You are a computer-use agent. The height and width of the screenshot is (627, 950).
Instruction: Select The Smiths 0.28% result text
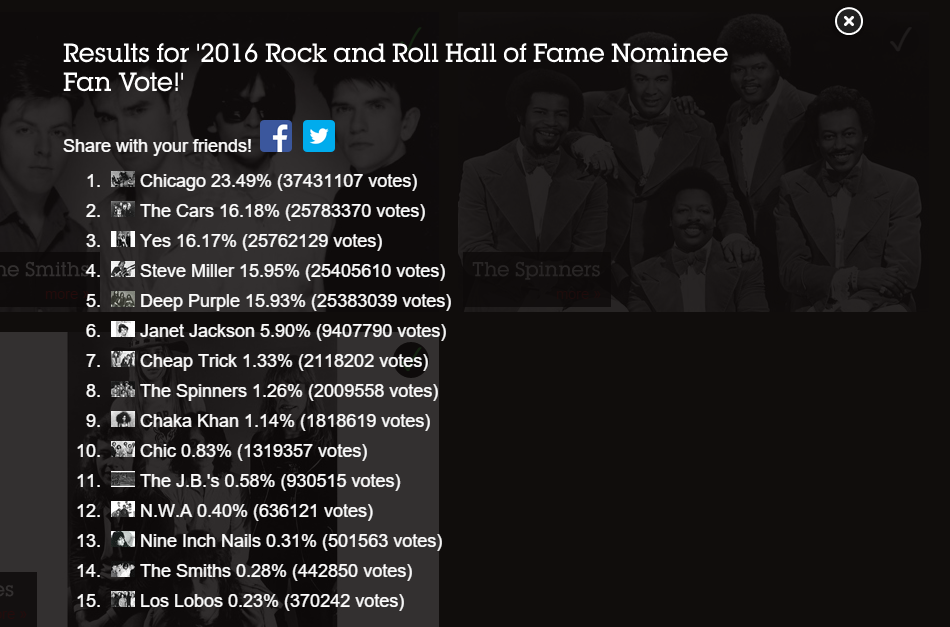(276, 571)
